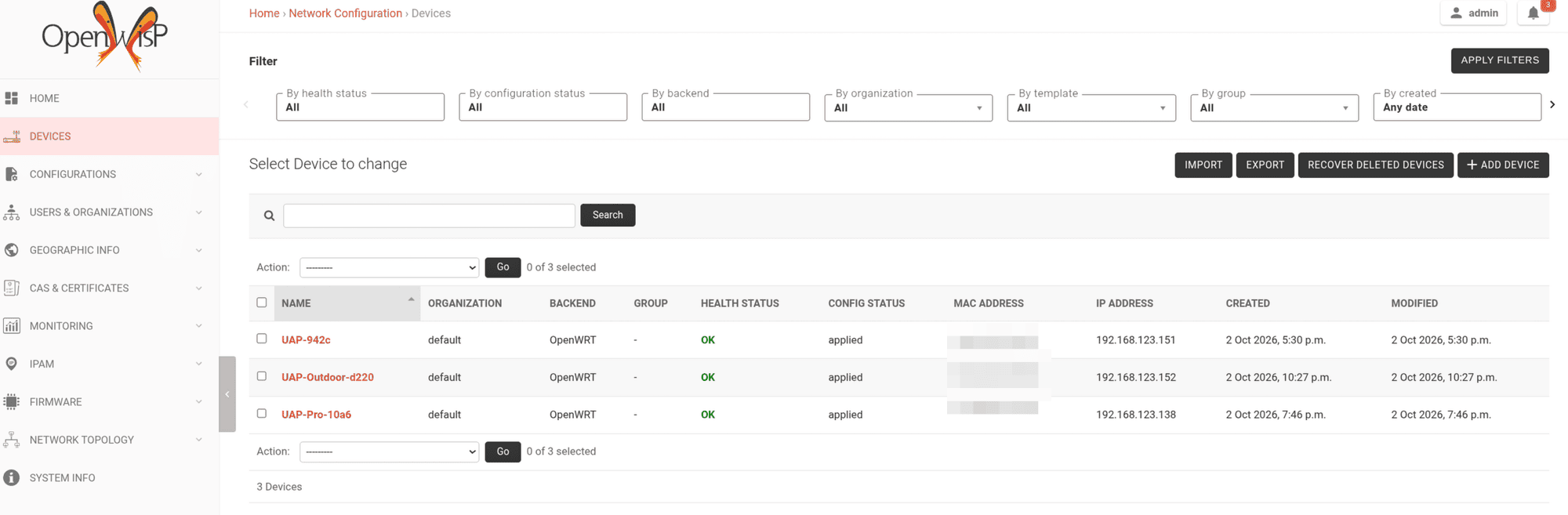
Task: Open the By created date filter
Action: (1457, 107)
